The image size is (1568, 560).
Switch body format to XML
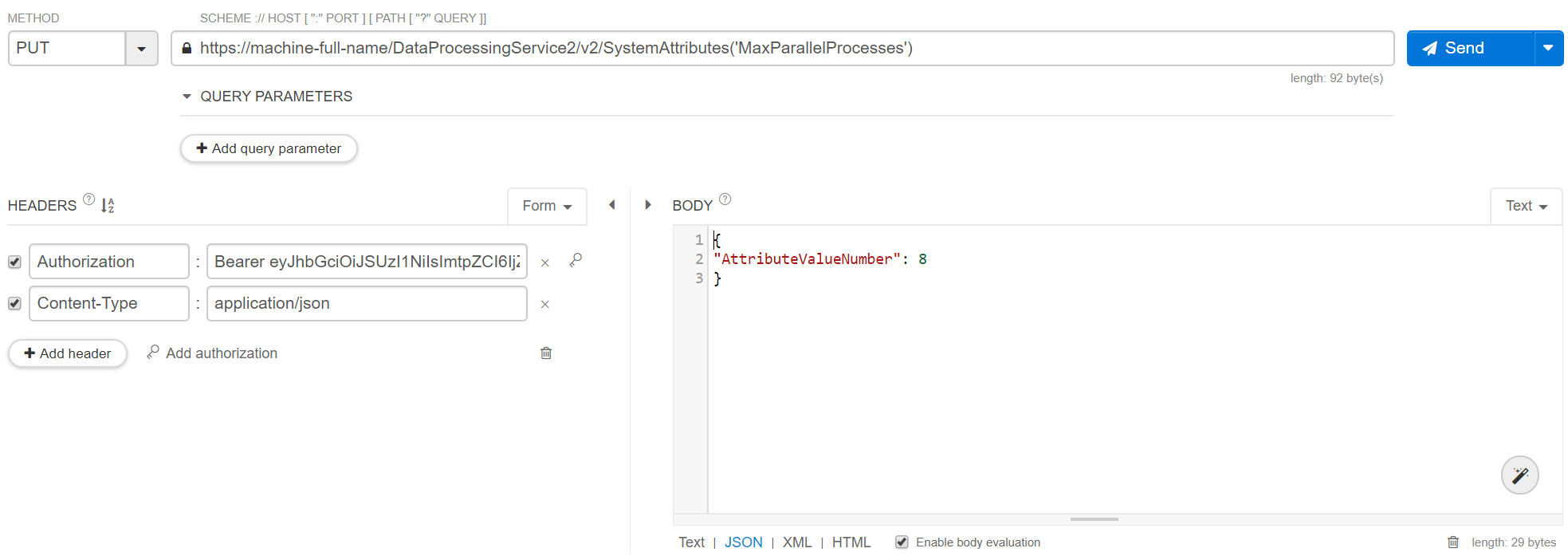(797, 542)
